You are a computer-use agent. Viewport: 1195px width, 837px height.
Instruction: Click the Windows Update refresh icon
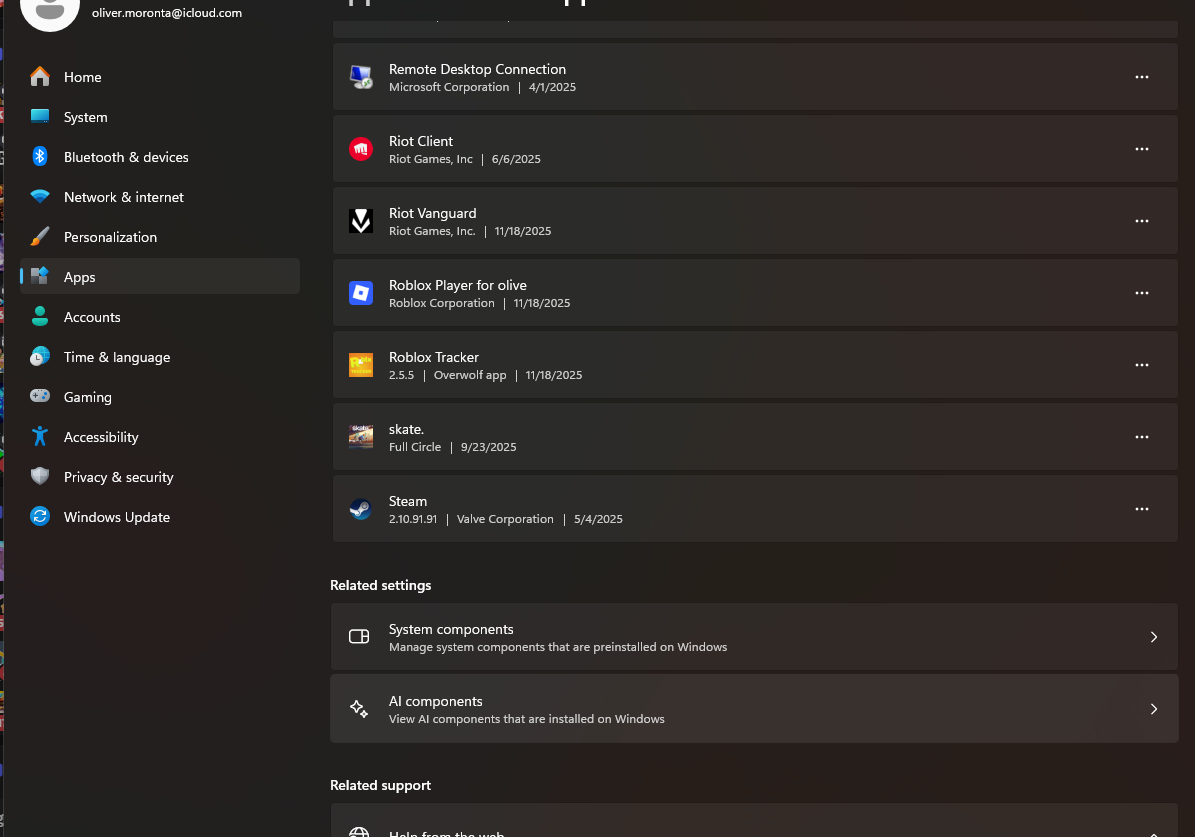pyautogui.click(x=40, y=516)
